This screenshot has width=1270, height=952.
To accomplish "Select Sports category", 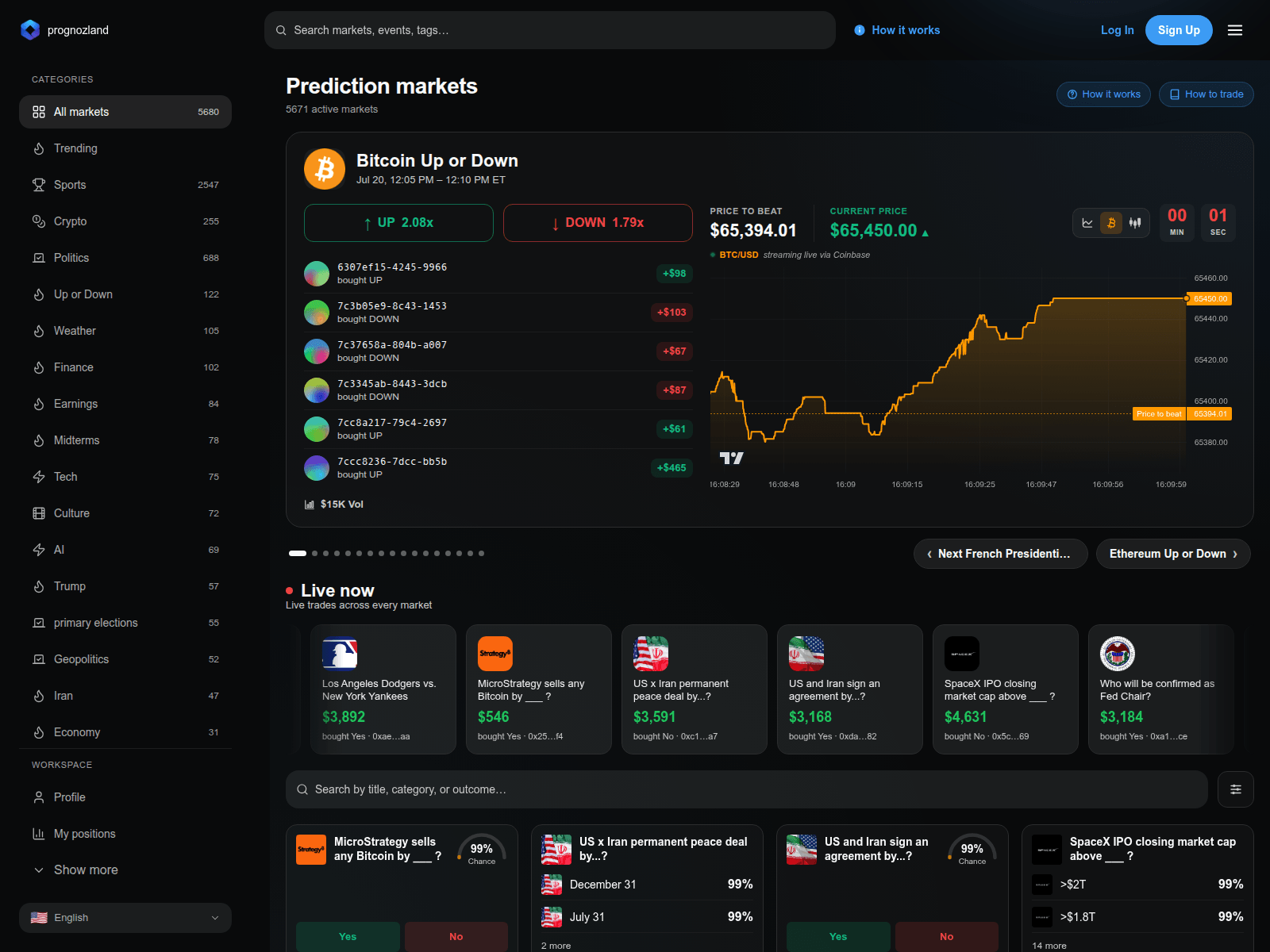I will pos(125,185).
